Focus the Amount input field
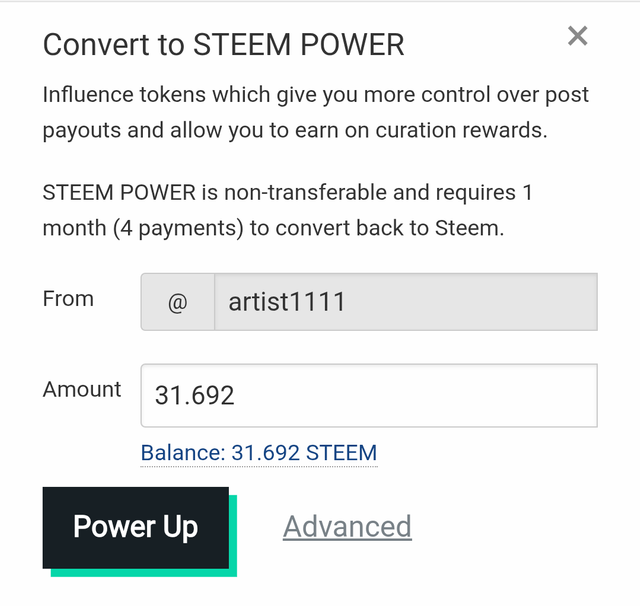The width and height of the screenshot is (640, 606). [369, 395]
